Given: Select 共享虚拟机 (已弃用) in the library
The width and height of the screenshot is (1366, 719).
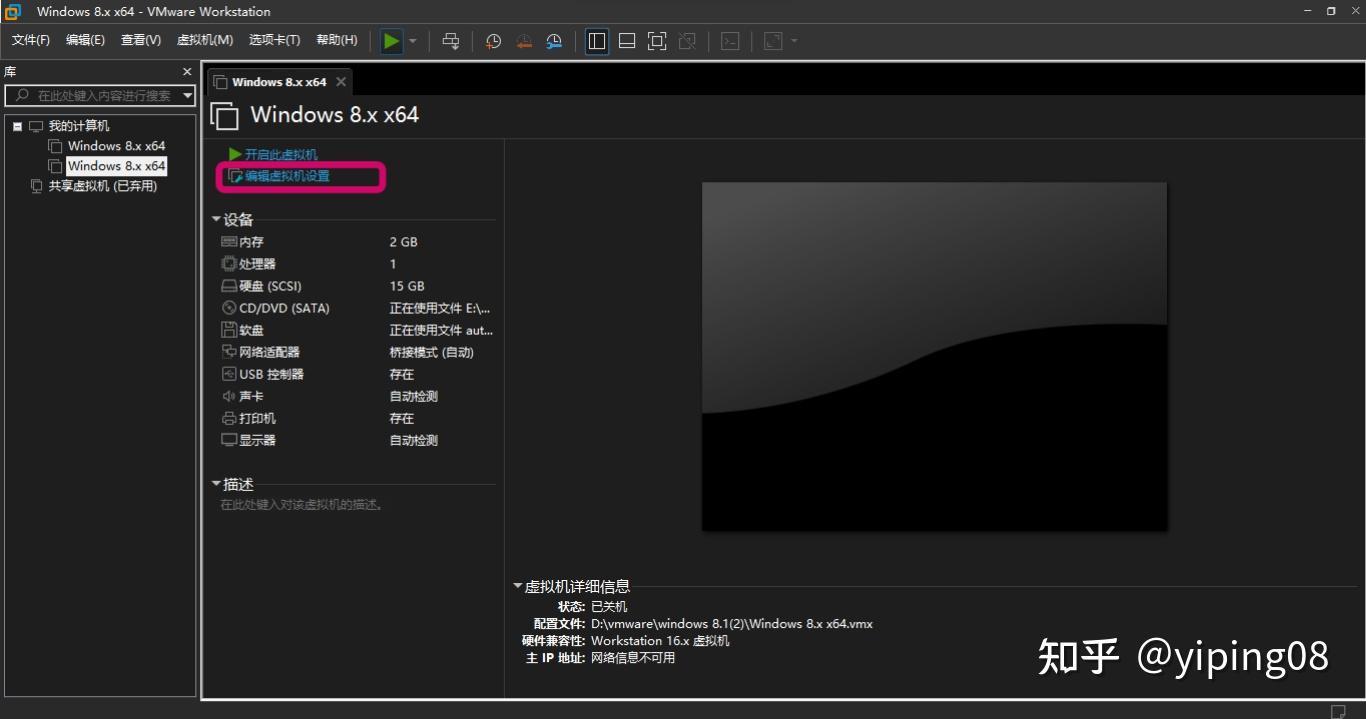Looking at the screenshot, I should point(103,186).
